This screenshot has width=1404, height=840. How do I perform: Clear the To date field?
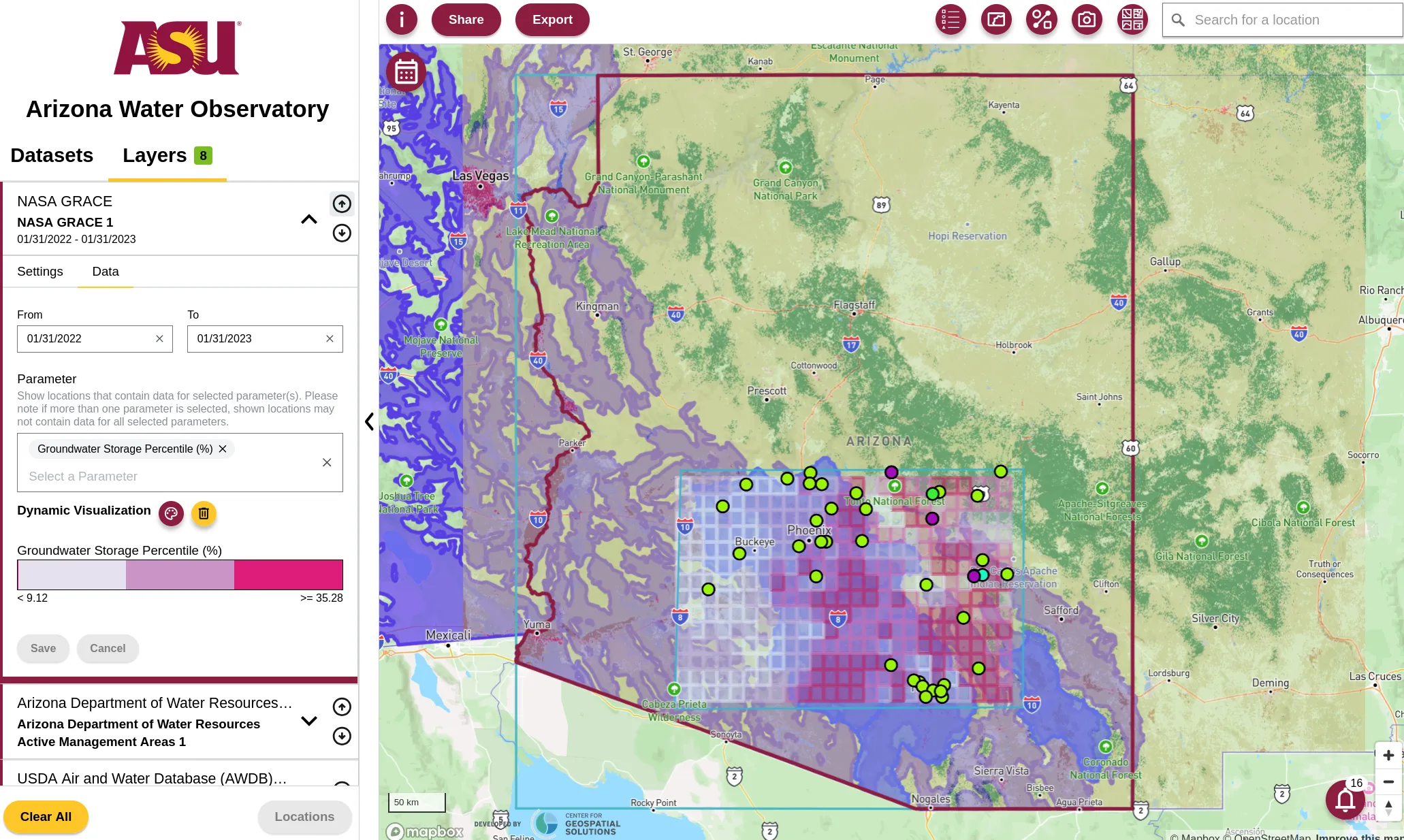tap(330, 339)
